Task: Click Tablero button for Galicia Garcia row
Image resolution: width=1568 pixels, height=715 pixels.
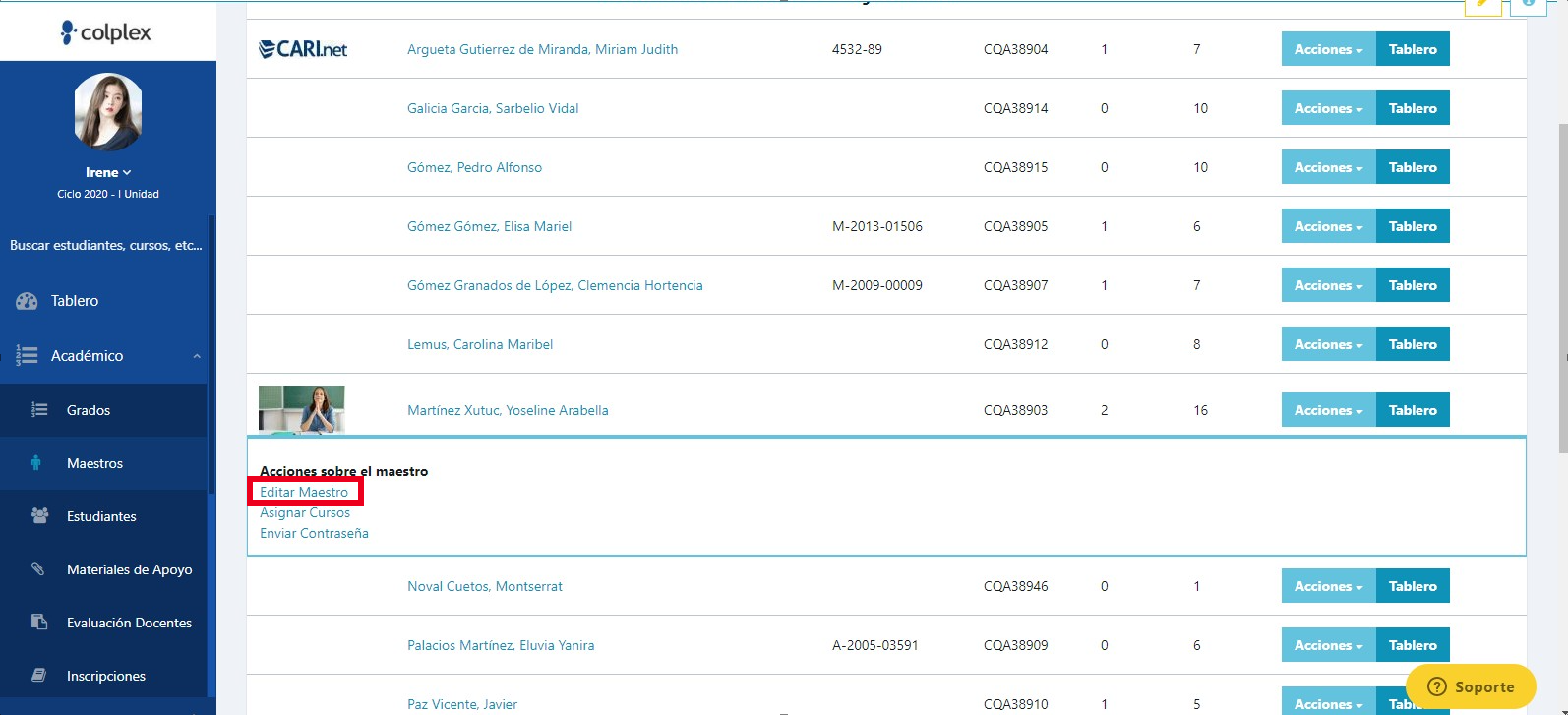Action: point(1413,108)
